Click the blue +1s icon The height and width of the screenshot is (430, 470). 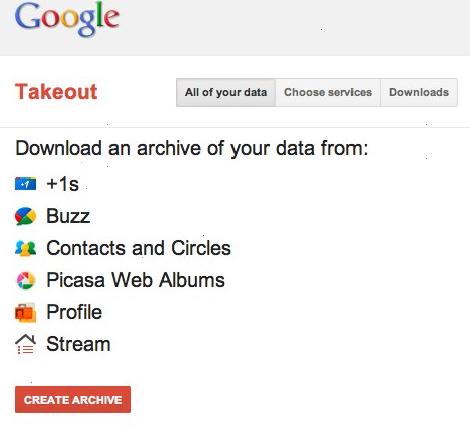pyautogui.click(x=25, y=184)
